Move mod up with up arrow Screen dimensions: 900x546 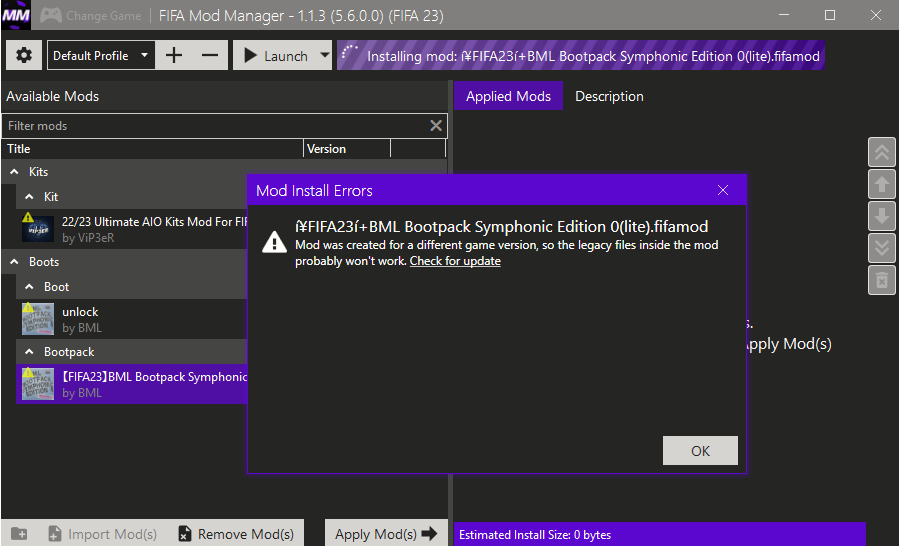(x=882, y=184)
